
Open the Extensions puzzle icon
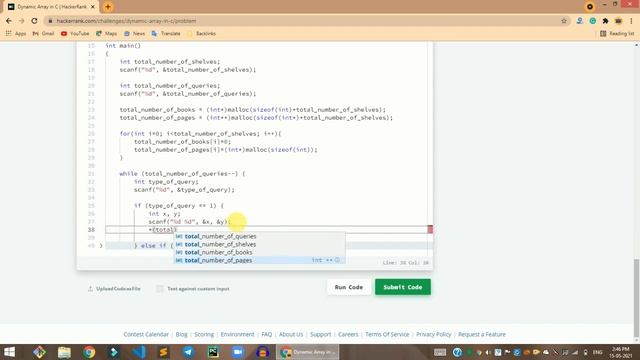(x=605, y=21)
